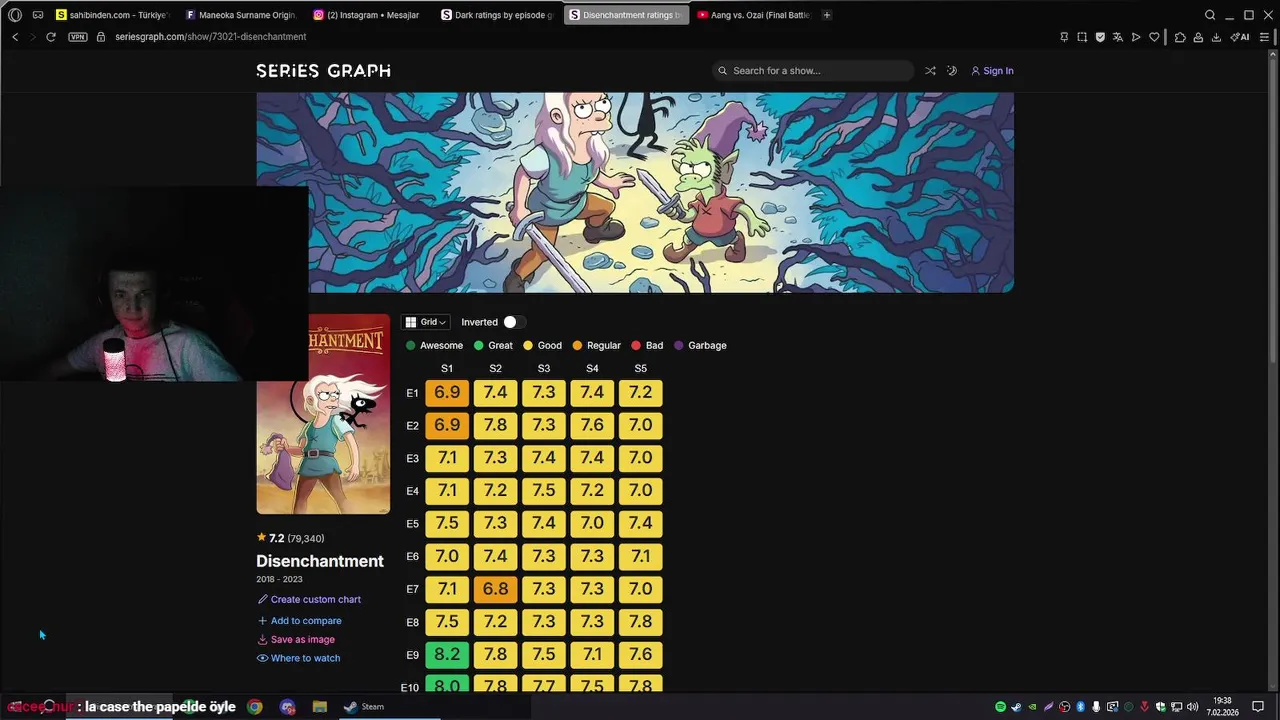
Task: Click S1 E1 rating cell 6.9
Action: point(447,393)
